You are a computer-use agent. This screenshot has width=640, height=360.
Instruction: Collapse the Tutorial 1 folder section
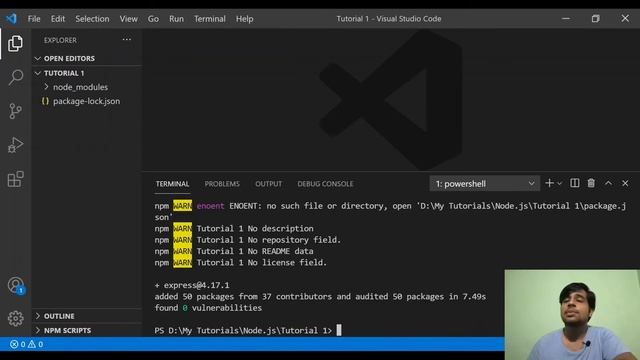pyautogui.click(x=87, y=73)
